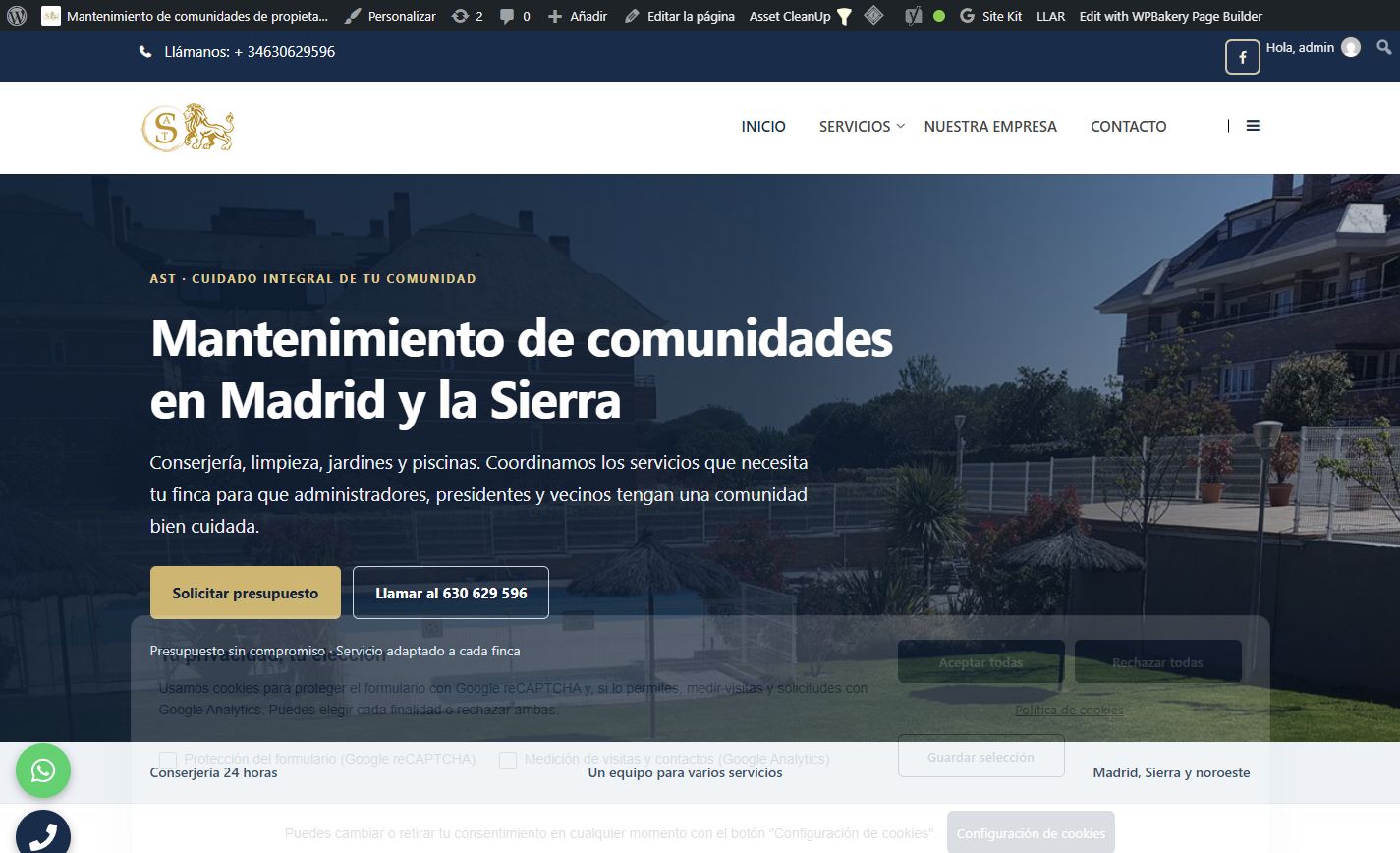Toggle Protección del formulario reCAPTCHA checkbox
Image resolution: width=1400 pixels, height=853 pixels.
[168, 760]
